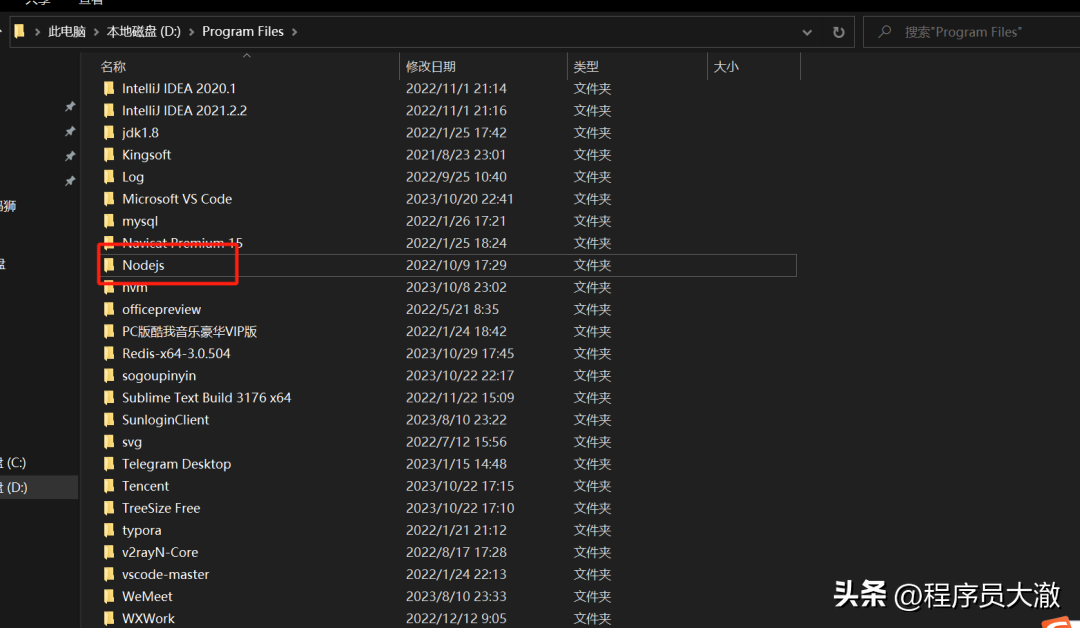Image resolution: width=1080 pixels, height=628 pixels.
Task: Click the folder icon beside Telegram Desktop
Action: pyautogui.click(x=109, y=463)
